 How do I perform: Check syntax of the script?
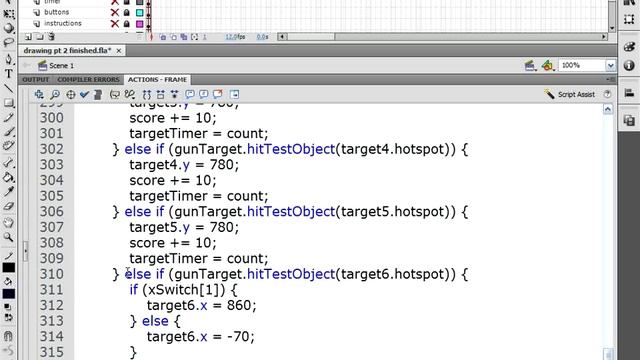click(84, 95)
